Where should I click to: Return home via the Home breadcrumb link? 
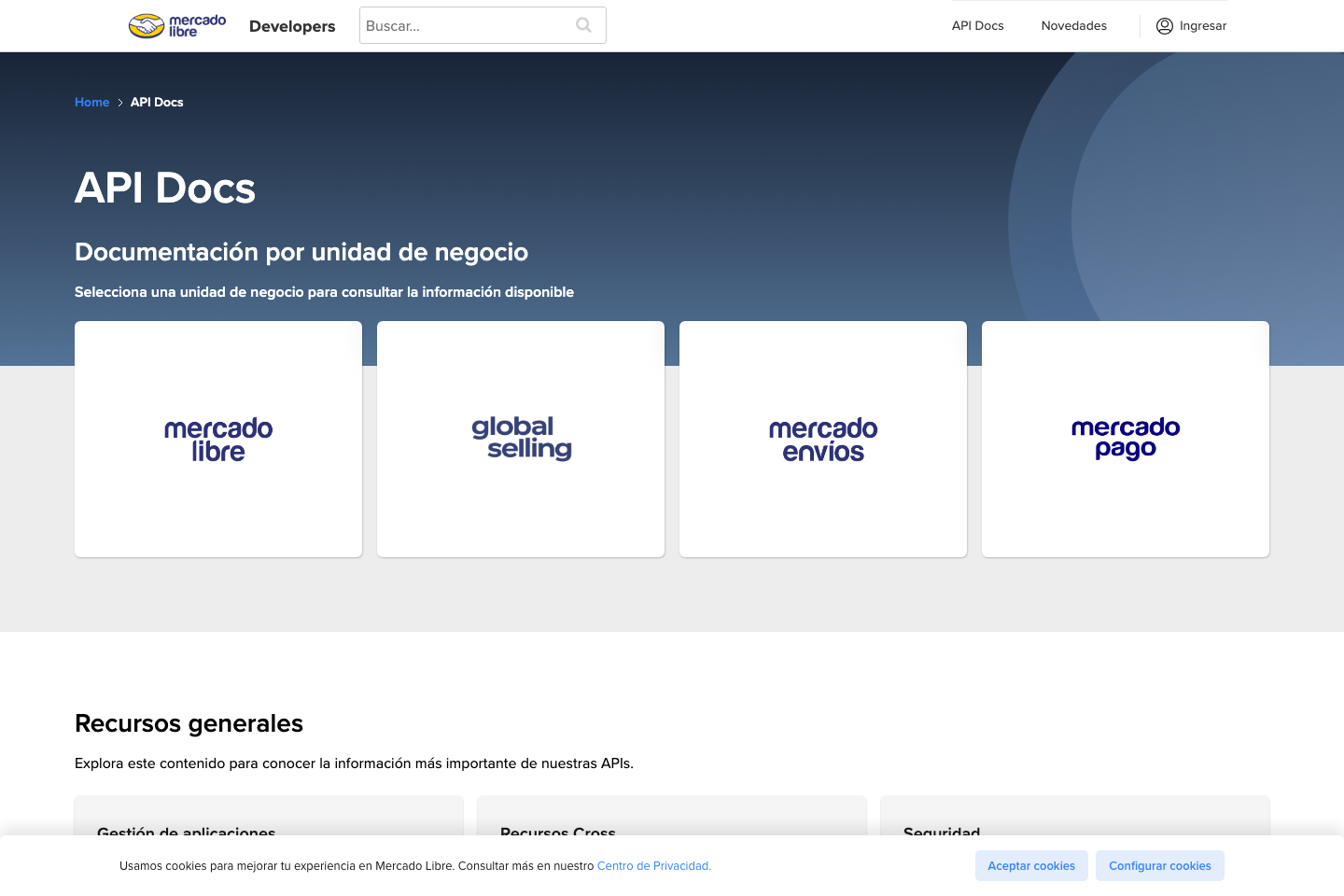(91, 102)
